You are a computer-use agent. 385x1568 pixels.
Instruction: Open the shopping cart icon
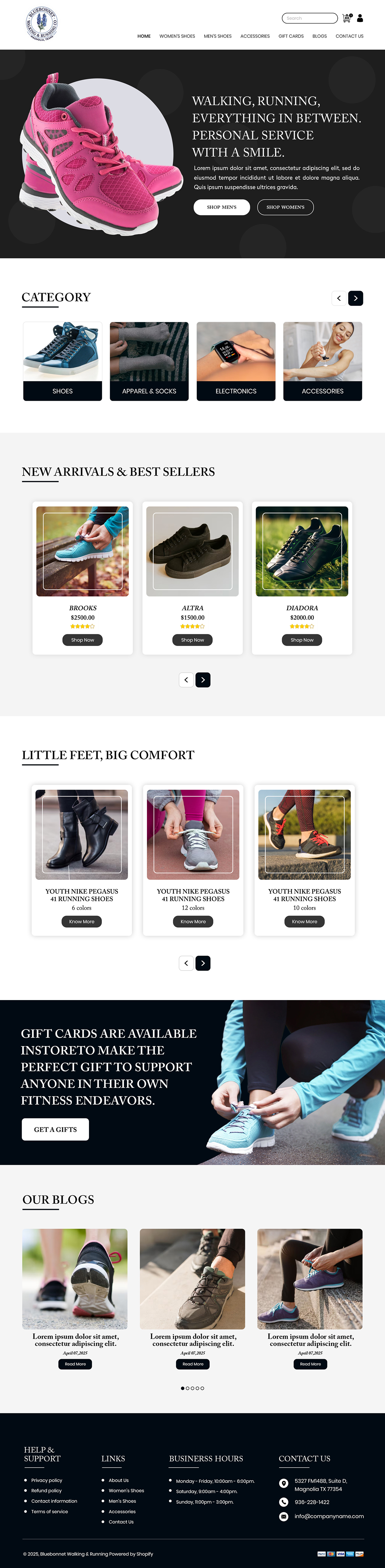(347, 18)
